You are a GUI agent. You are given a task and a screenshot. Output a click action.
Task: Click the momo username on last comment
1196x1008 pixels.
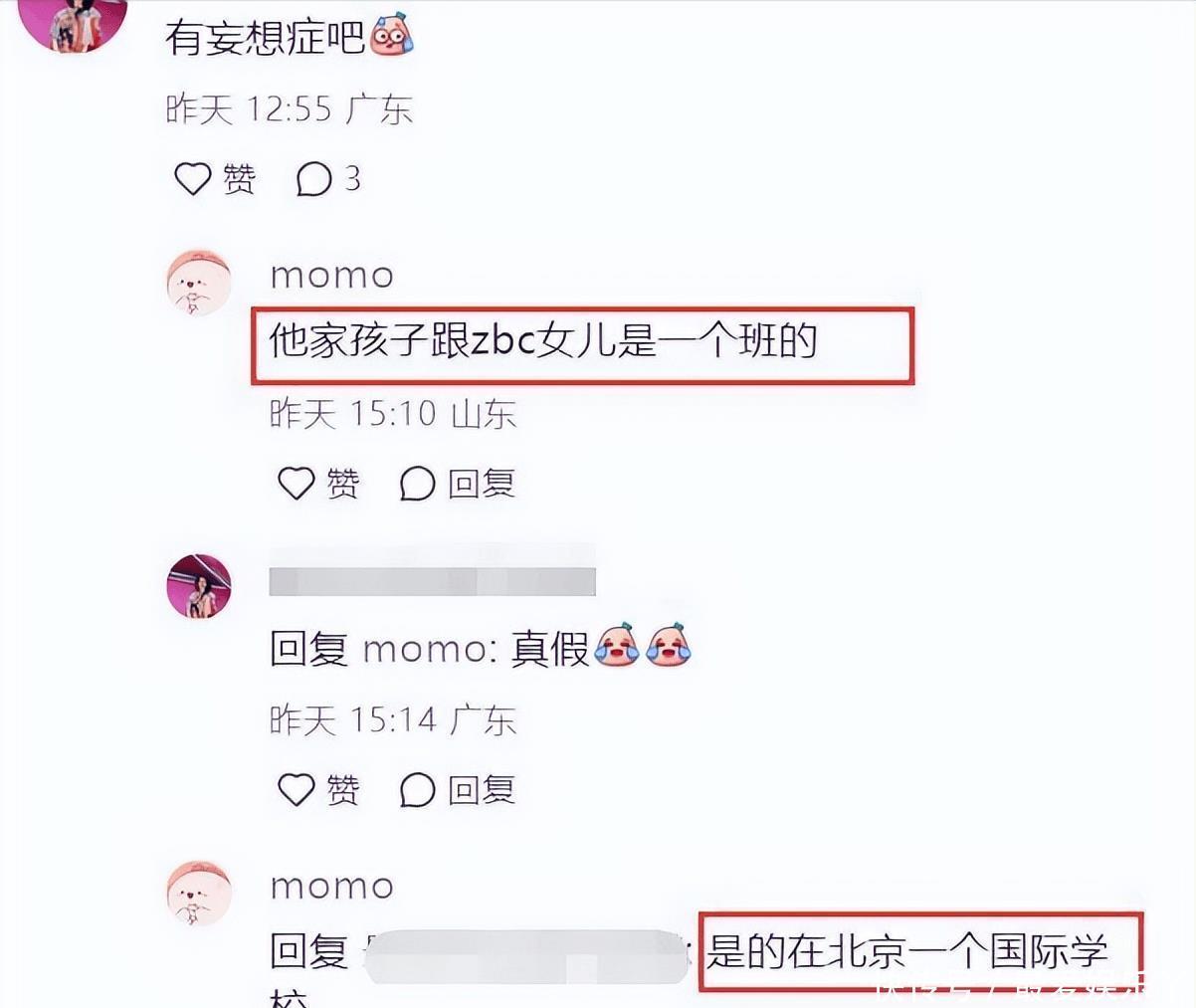coord(332,887)
